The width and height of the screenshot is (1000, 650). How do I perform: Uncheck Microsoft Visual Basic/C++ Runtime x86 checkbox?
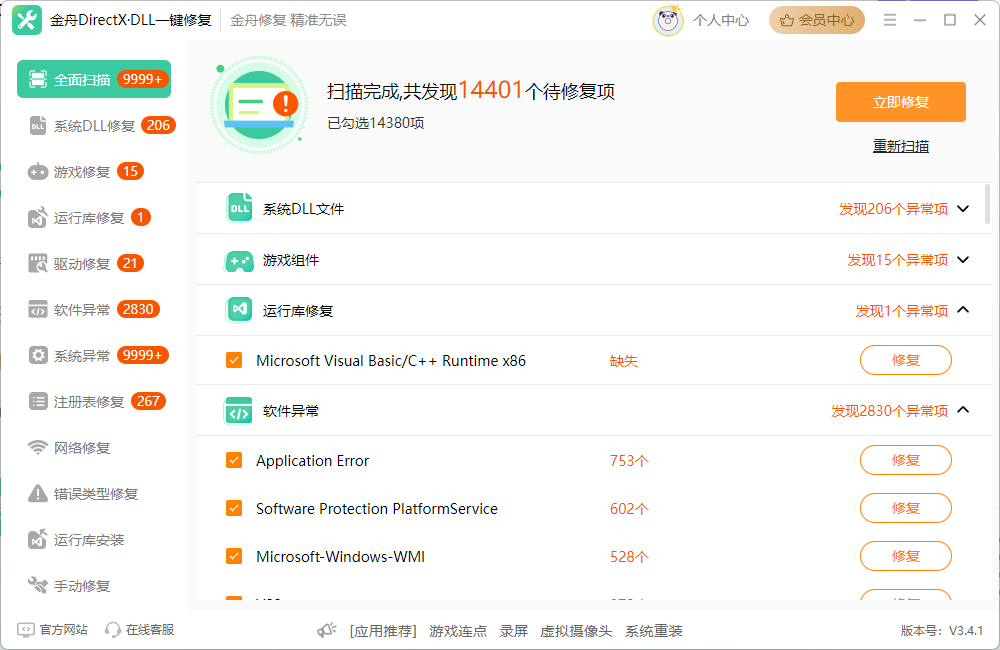coord(234,360)
